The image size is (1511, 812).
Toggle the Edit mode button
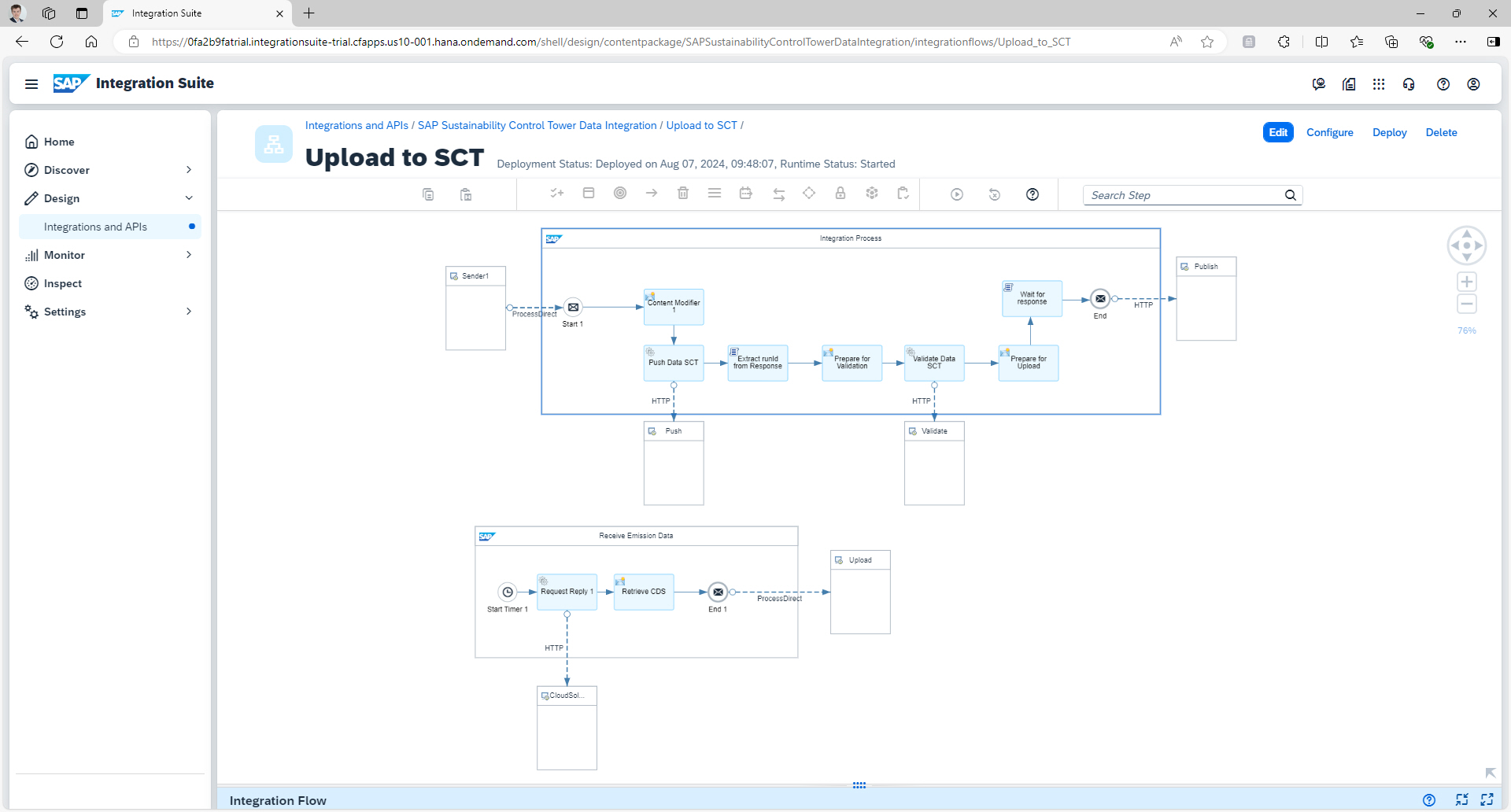[x=1277, y=132]
